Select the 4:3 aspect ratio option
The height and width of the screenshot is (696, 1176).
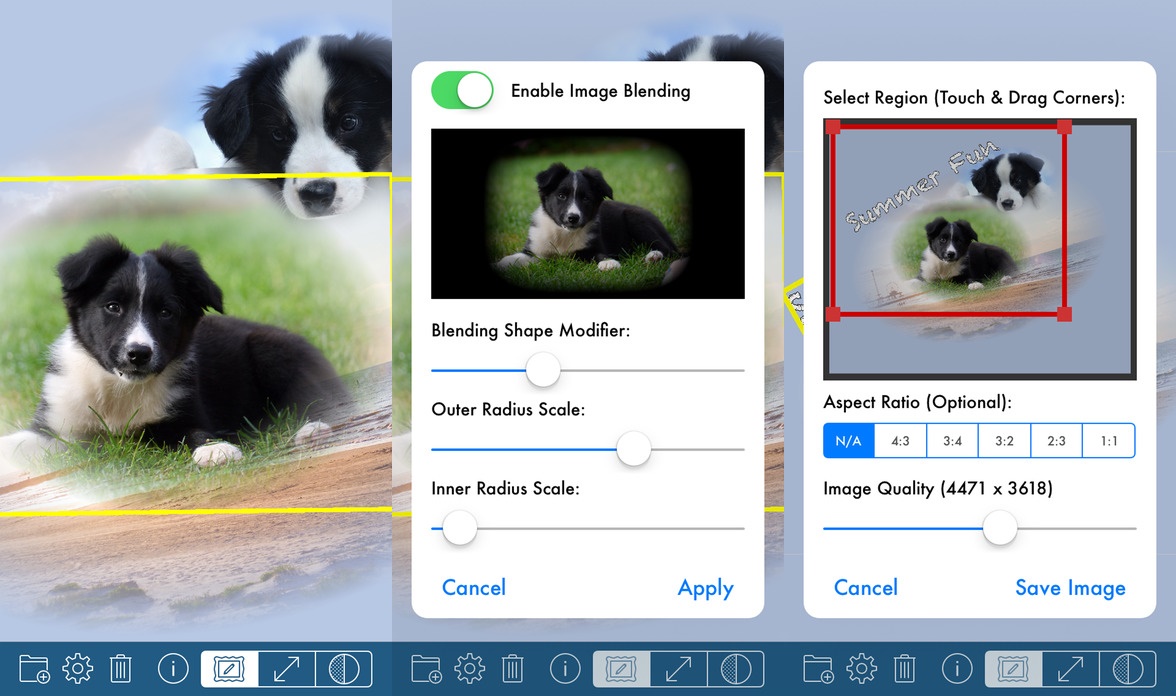coord(900,440)
